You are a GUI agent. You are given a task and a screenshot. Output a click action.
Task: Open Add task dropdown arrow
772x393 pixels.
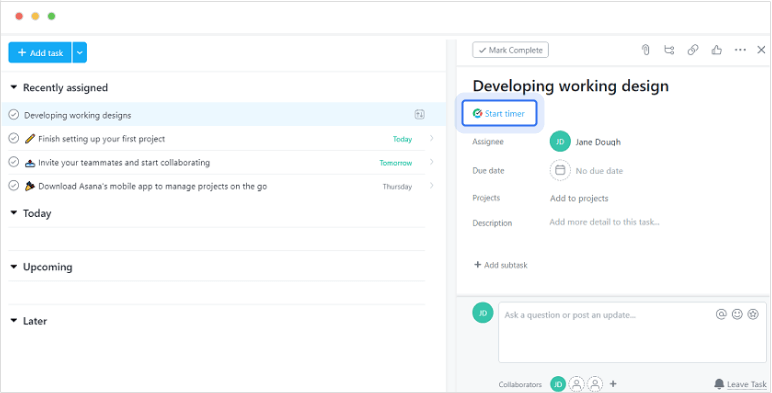tap(80, 52)
